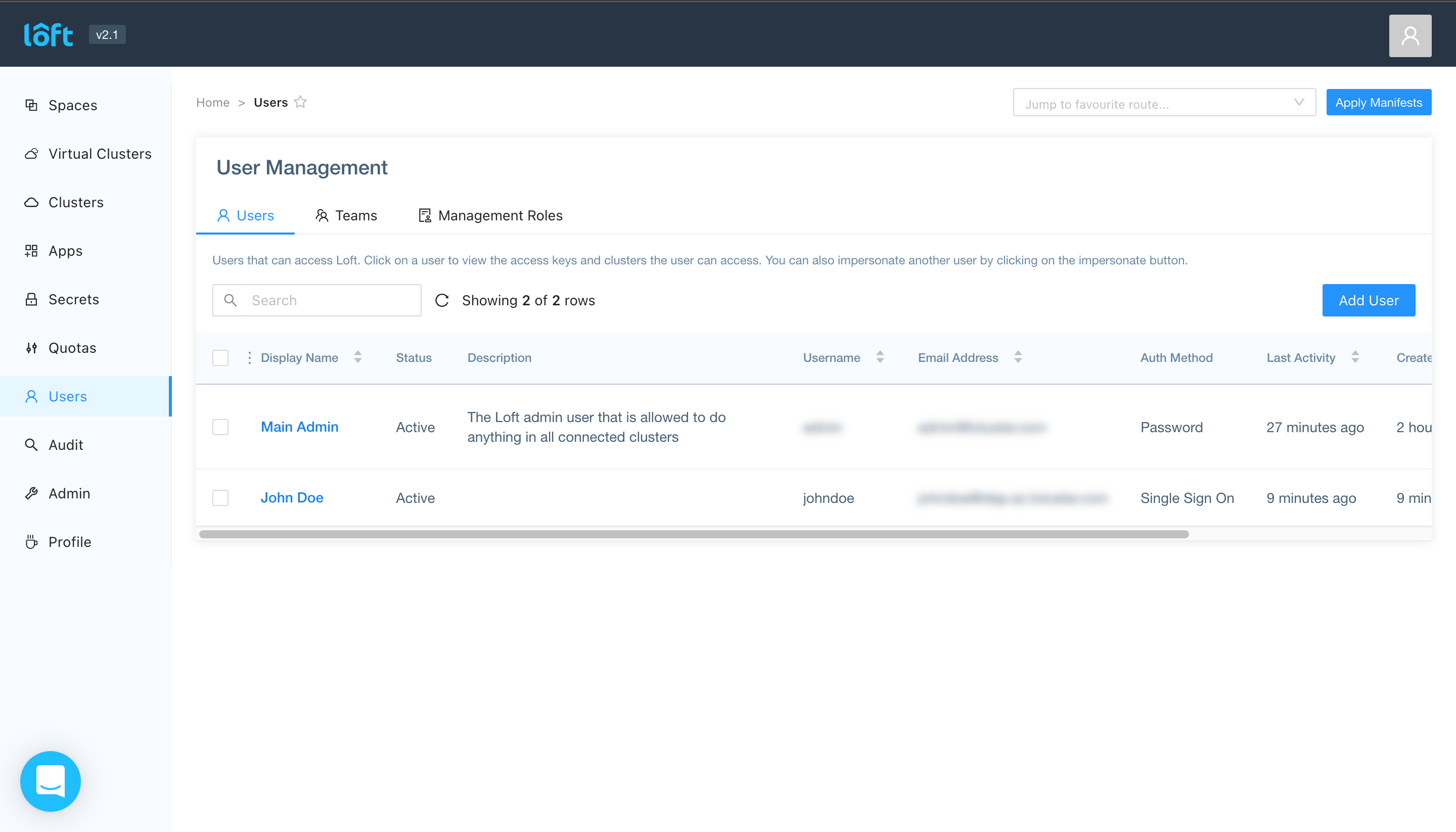Click the user avatar in top bar
1456x832 pixels.
click(1409, 36)
